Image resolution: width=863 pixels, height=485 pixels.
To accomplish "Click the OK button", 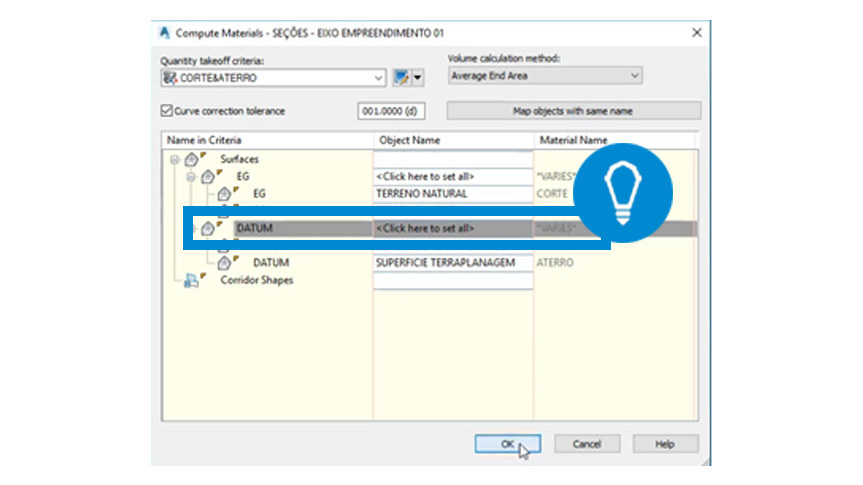I will tap(507, 444).
